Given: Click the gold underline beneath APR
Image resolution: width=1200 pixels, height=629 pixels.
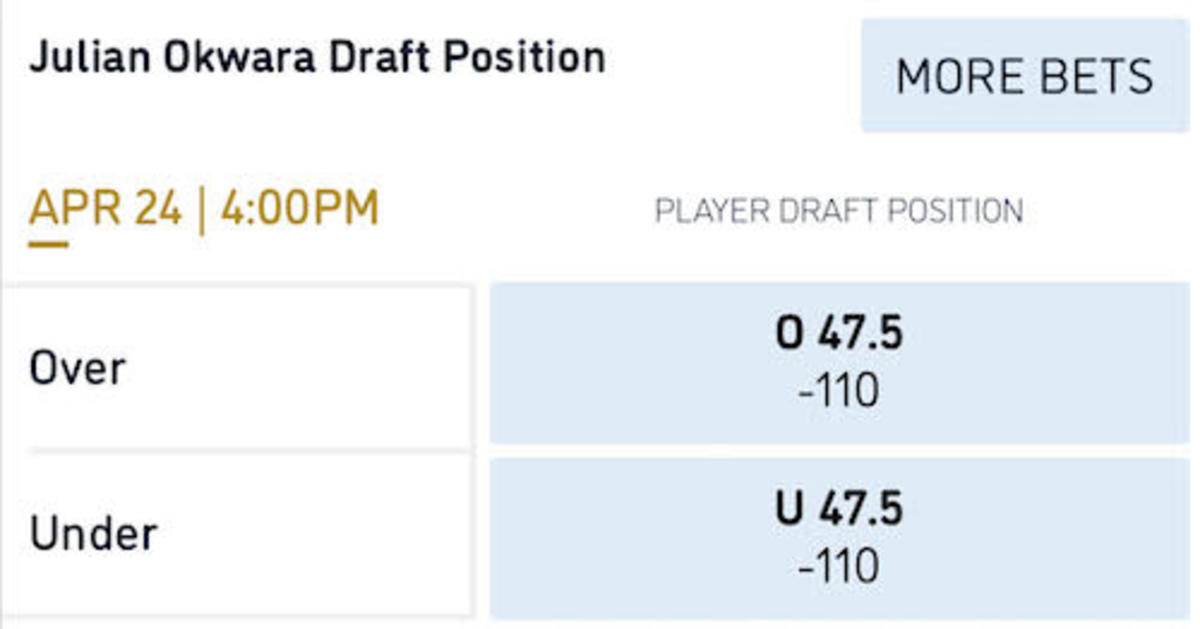Looking at the screenshot, I should click(49, 241).
